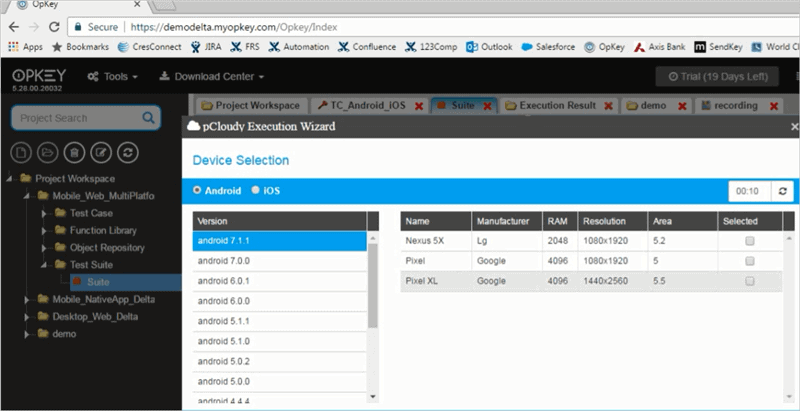Image resolution: width=800 pixels, height=411 pixels.
Task: Select the Nexus 5X device checkbox
Action: pyautogui.click(x=749, y=241)
